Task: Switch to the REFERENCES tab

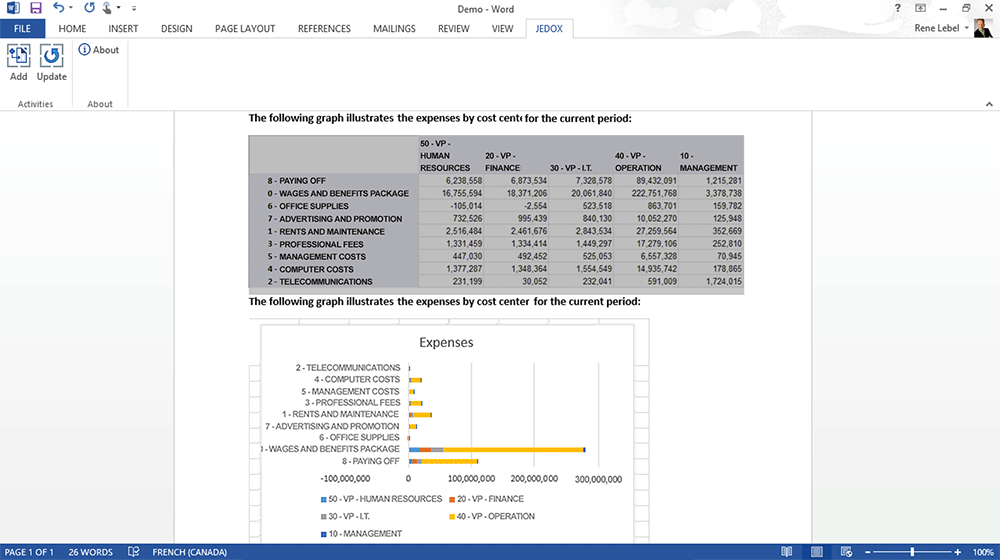Action: [x=324, y=29]
